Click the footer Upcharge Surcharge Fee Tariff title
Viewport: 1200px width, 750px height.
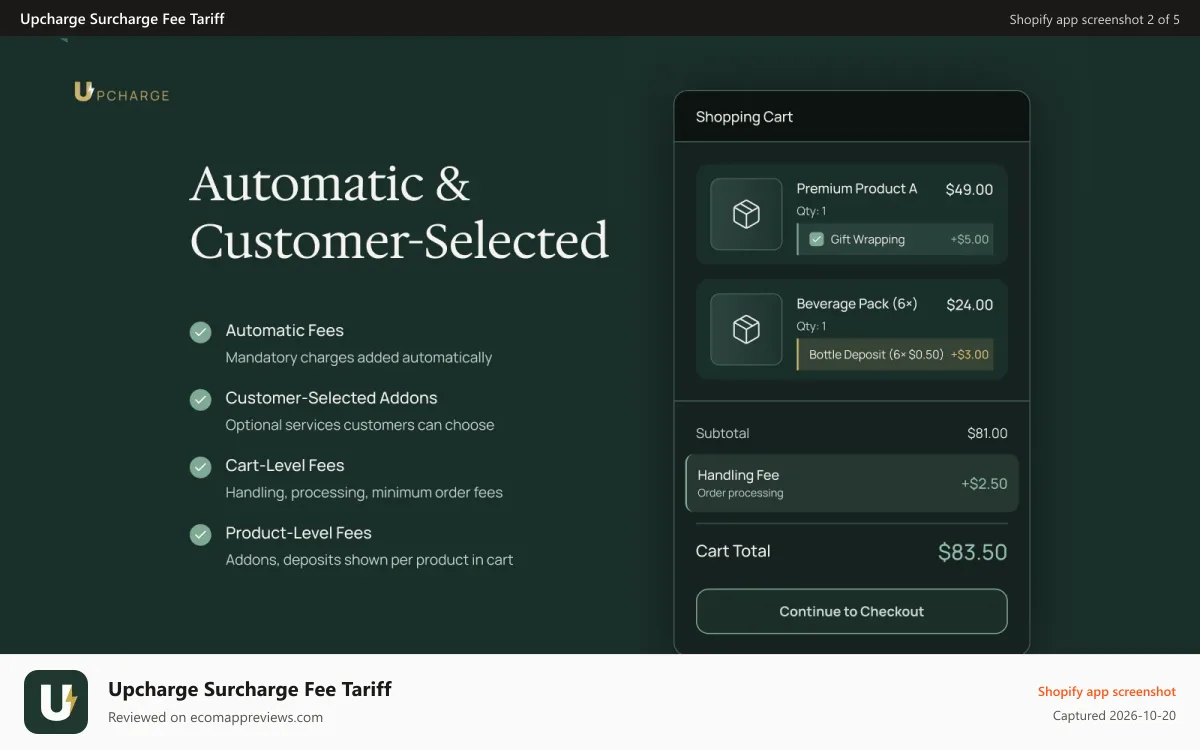tap(250, 689)
